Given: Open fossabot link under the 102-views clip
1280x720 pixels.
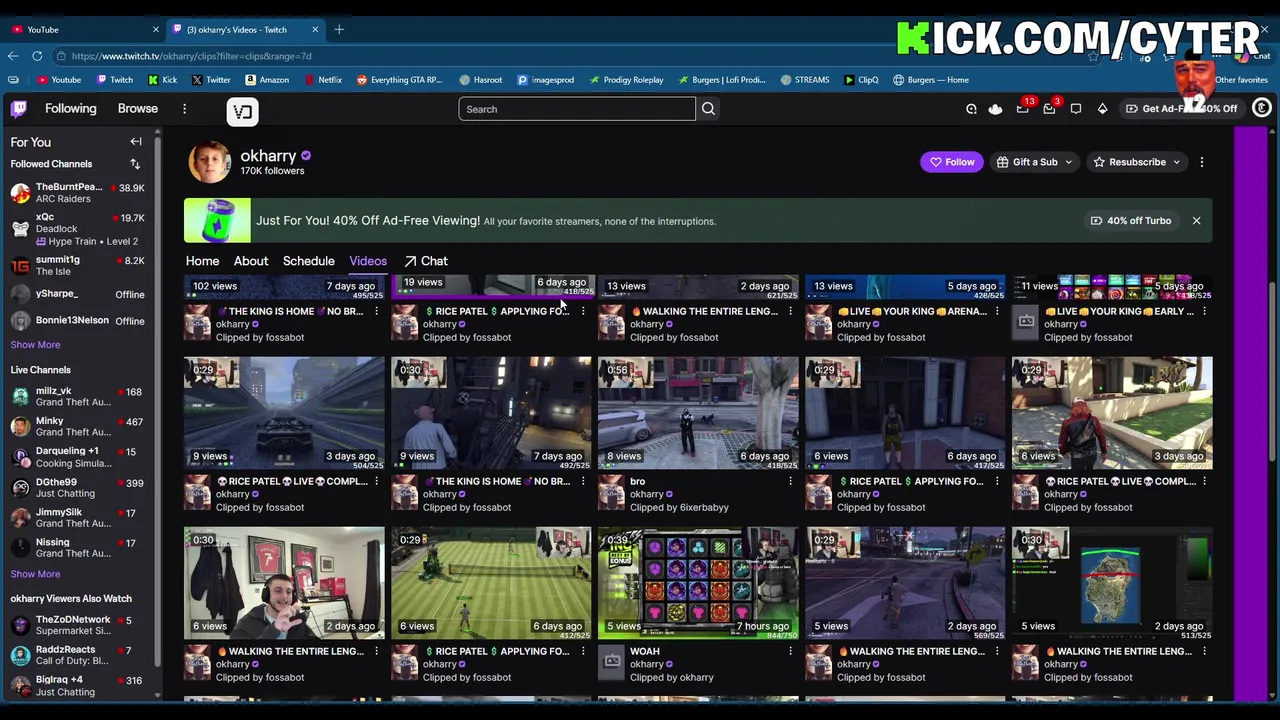Looking at the screenshot, I should [283, 338].
